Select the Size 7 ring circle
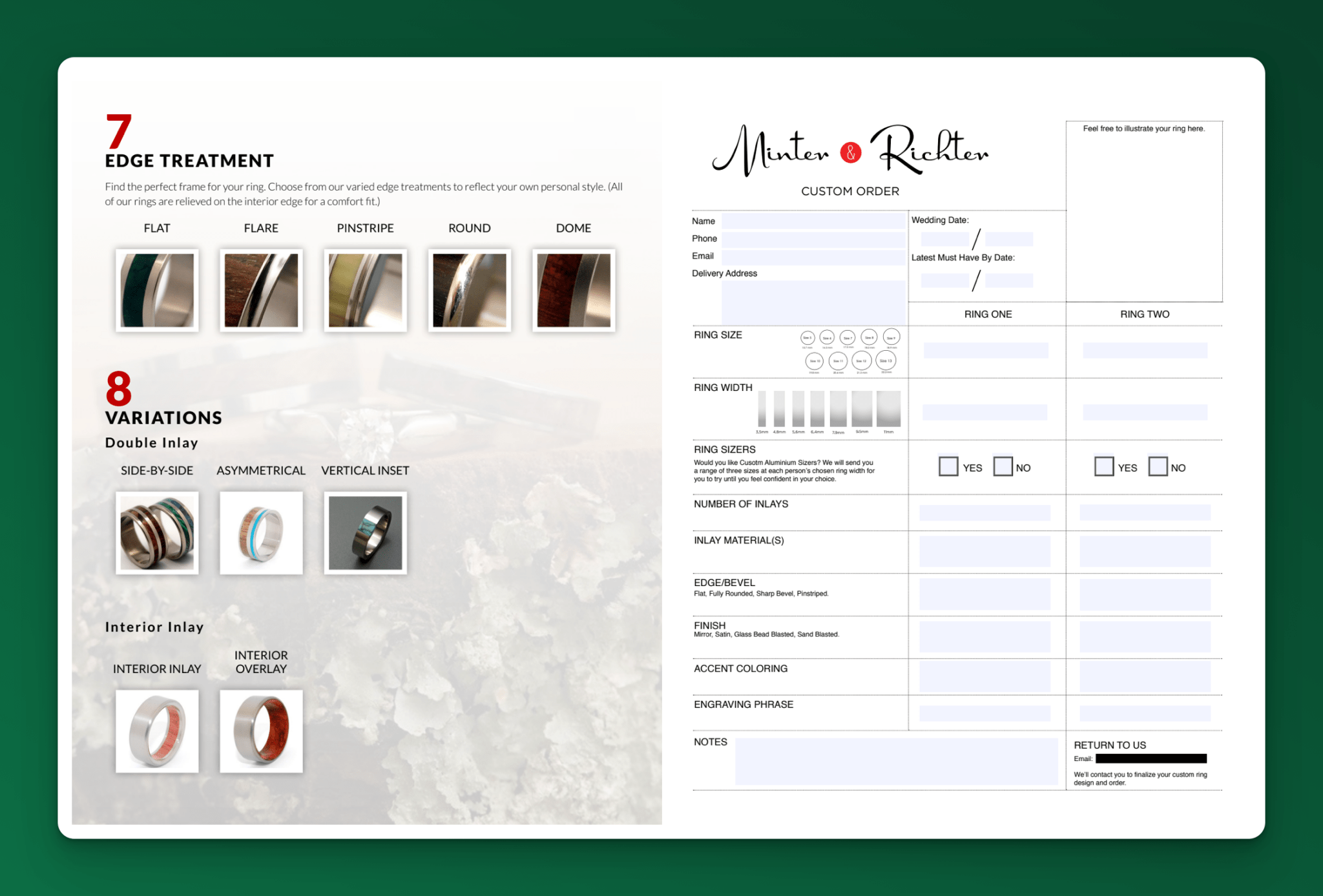Screen dimensions: 1323x896 tap(848, 337)
